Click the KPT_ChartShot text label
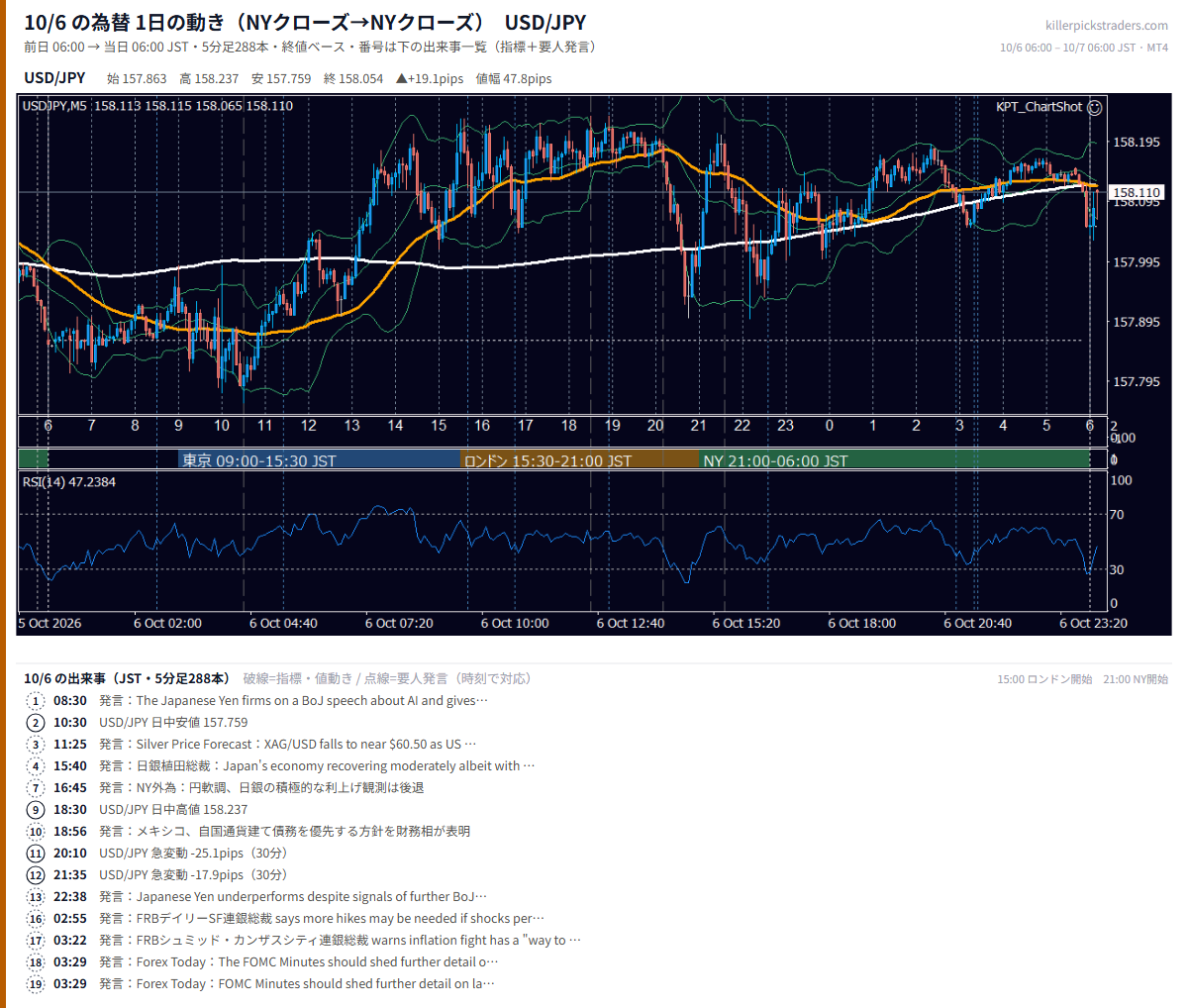This screenshot has height=1008, width=1188. (1039, 107)
